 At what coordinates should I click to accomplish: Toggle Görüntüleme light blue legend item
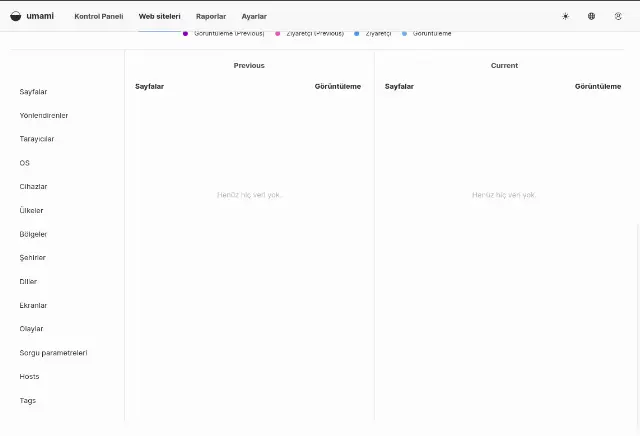[427, 33]
